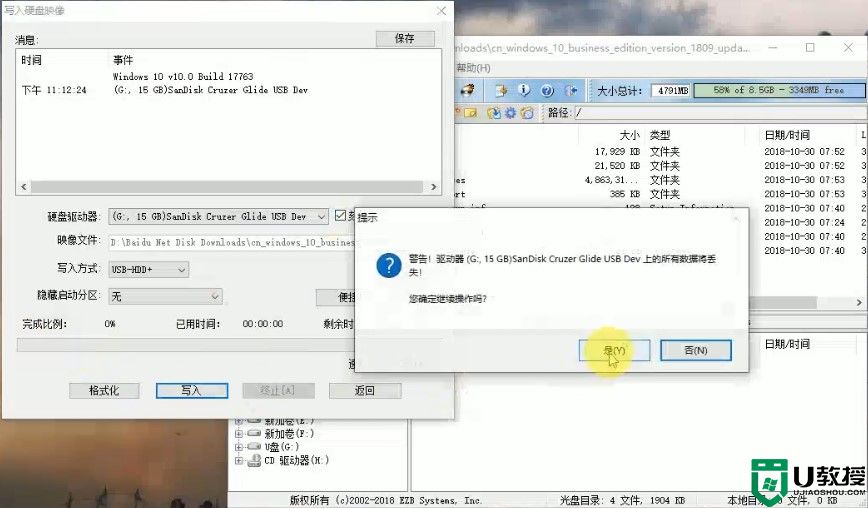
Task: Click the icon right of the gear
Action: (527, 113)
